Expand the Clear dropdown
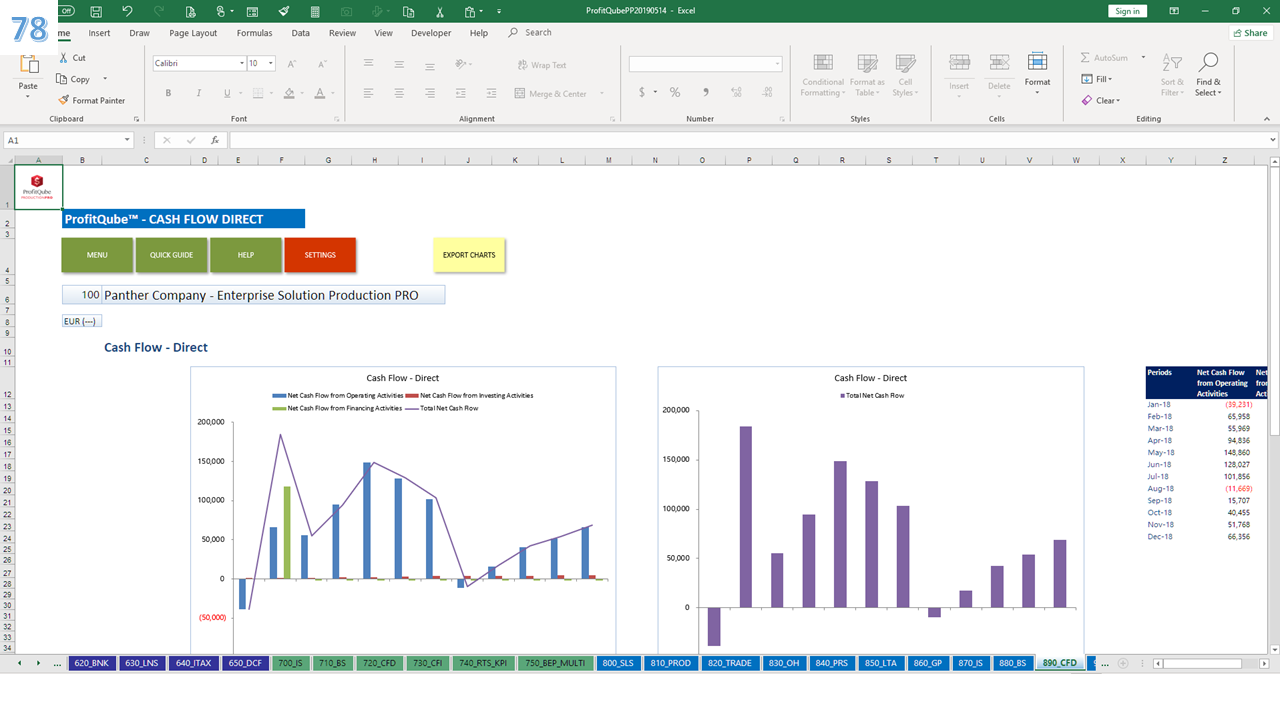1280x720 pixels. tap(1119, 100)
